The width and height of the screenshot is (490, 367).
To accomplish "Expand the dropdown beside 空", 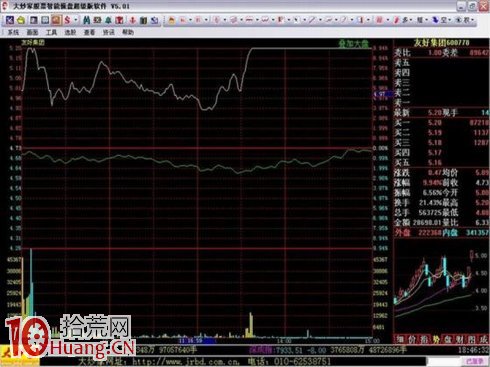I will 450,20.
